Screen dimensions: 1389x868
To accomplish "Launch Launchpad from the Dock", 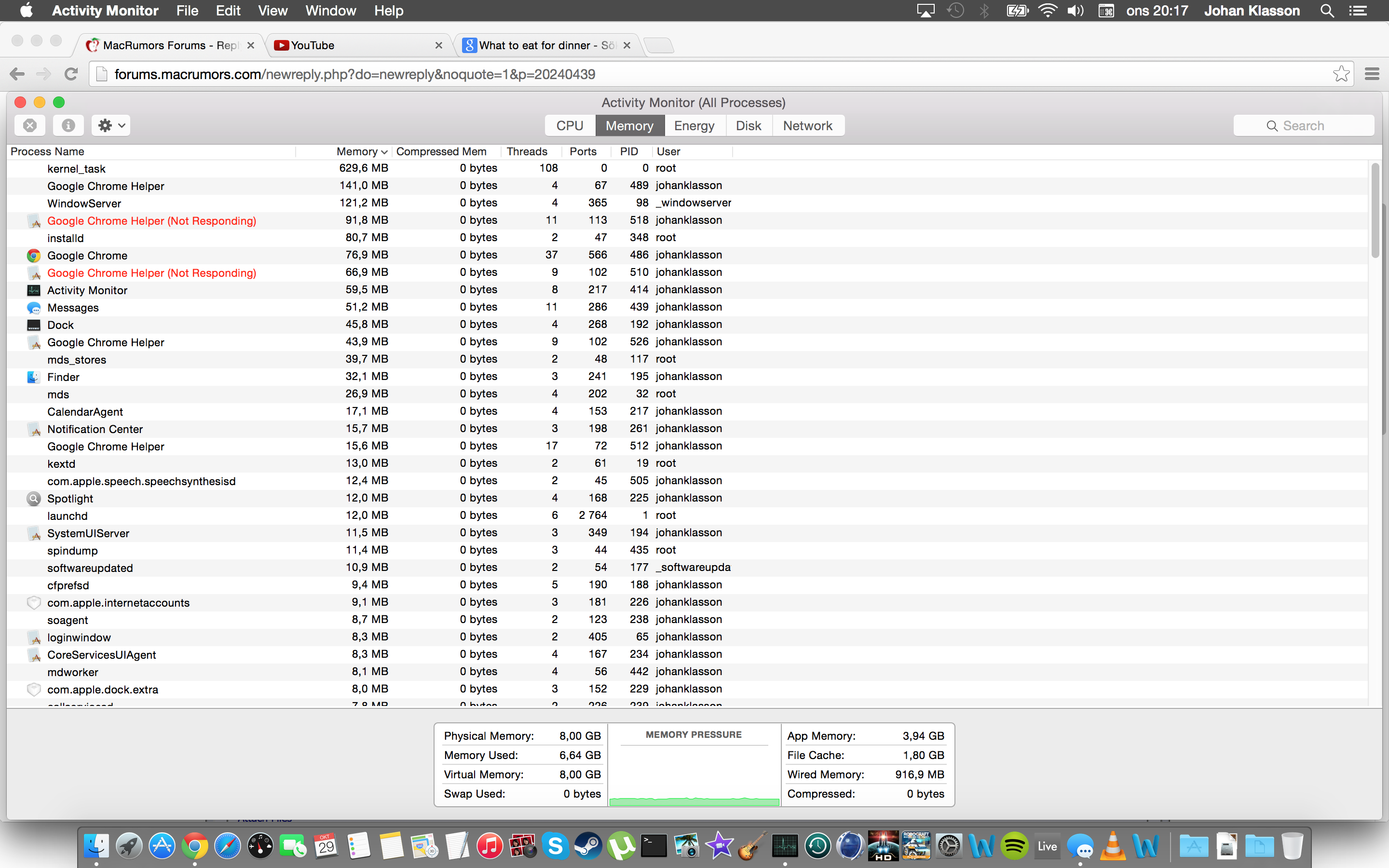I will 129,846.
